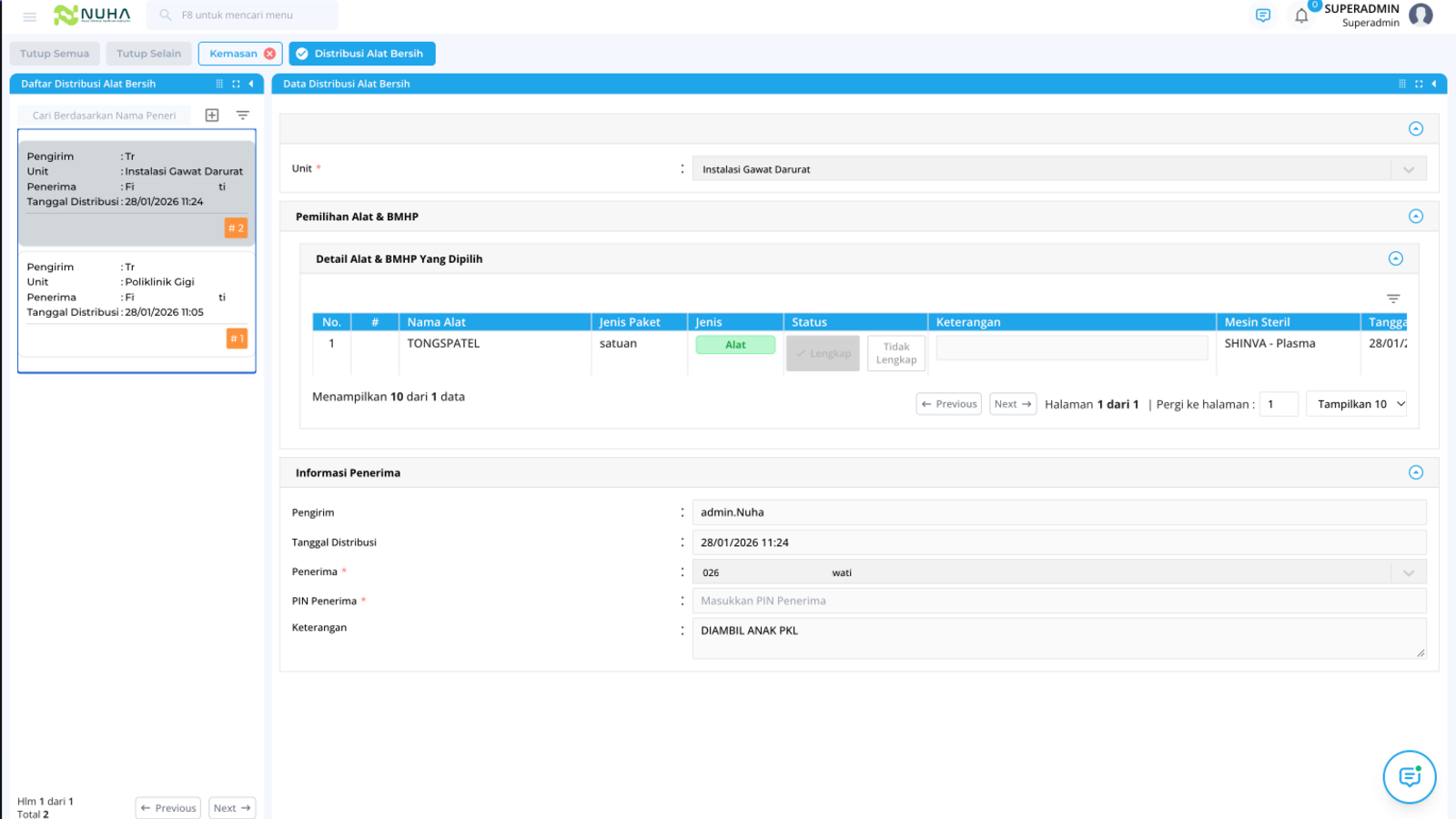Click Tutup Semua button
1456x819 pixels.
point(55,54)
